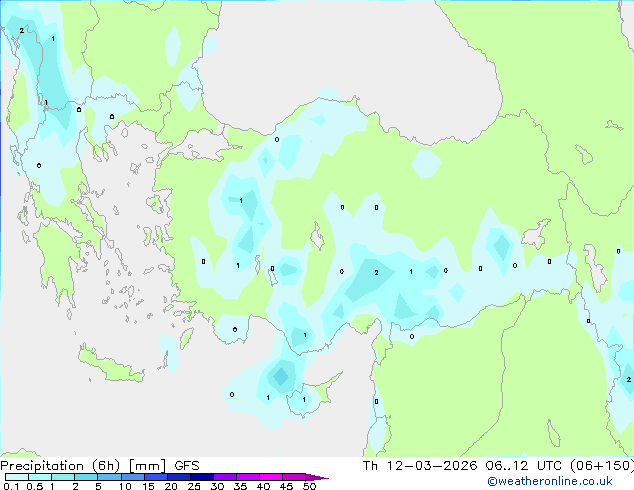Select the 0.5–1 mm legend color
Image resolution: width=634 pixels, height=490 pixels.
[x=40, y=477]
